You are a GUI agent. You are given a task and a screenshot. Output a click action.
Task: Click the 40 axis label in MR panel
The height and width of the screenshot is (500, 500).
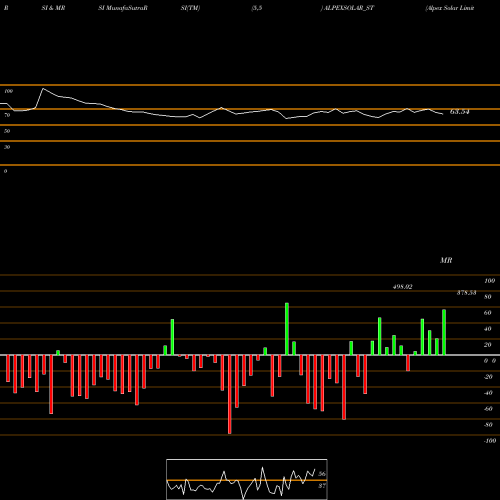(488, 329)
